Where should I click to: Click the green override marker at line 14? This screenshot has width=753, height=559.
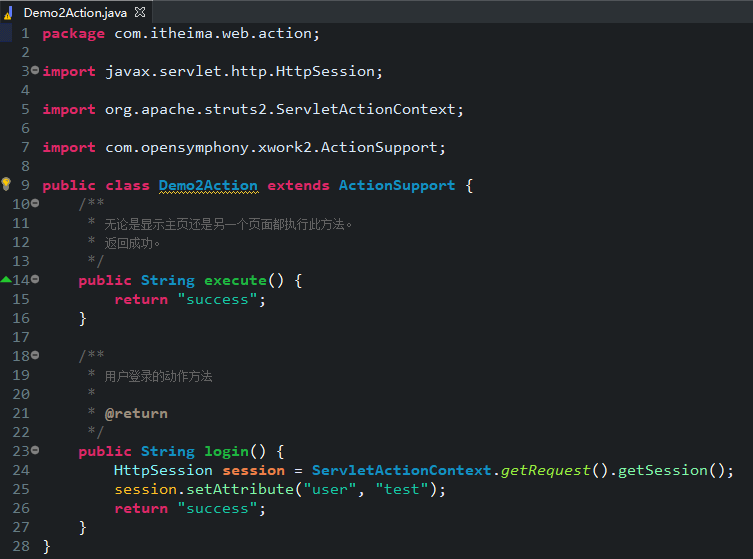(6, 279)
